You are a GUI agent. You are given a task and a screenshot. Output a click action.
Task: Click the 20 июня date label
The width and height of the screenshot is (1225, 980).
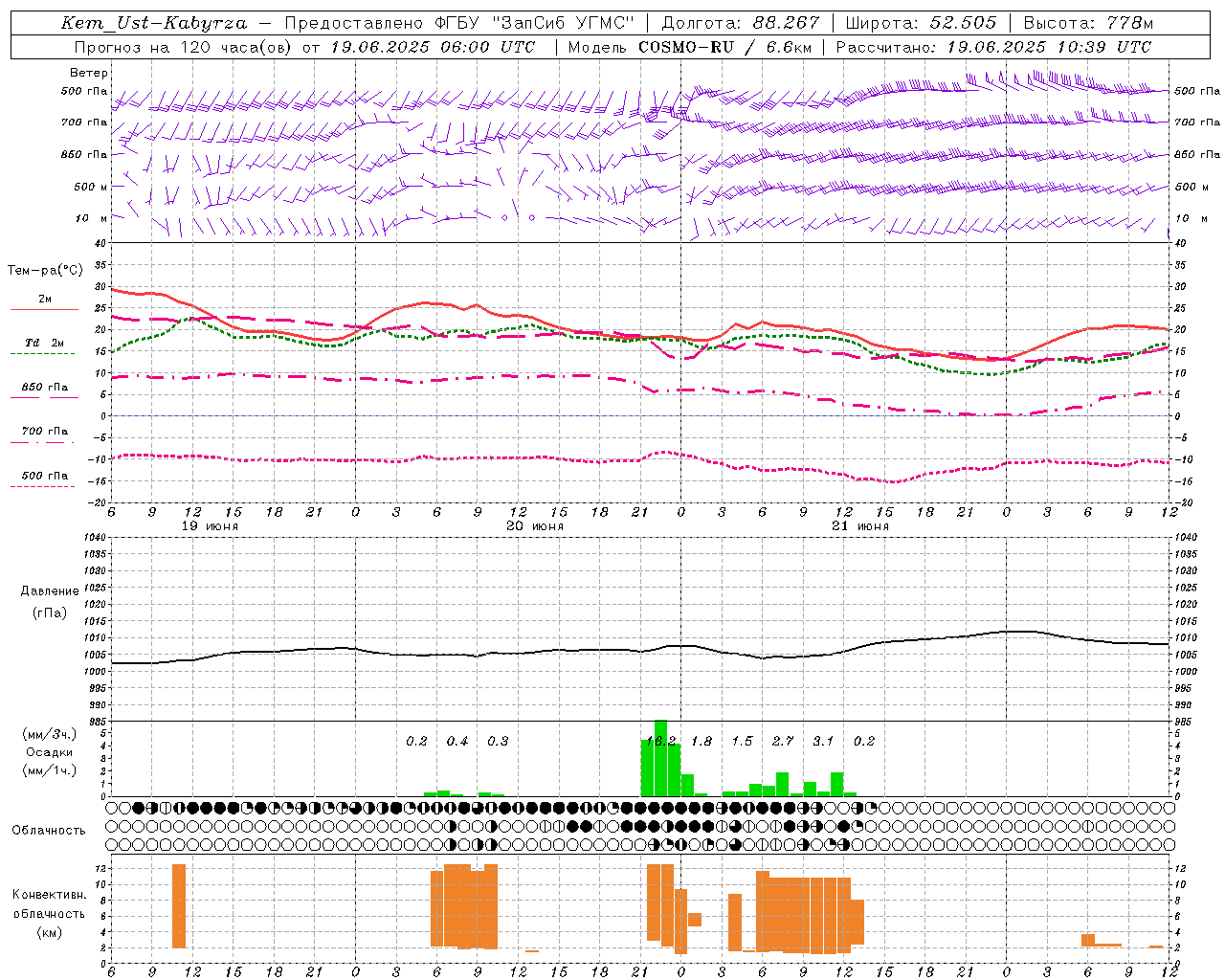[535, 526]
